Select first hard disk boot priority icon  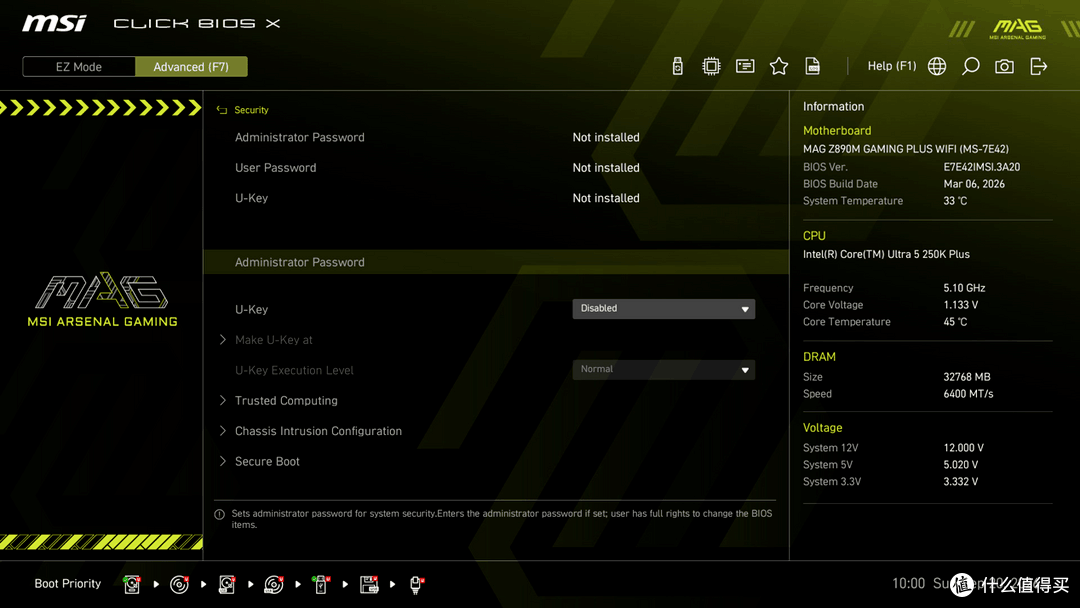pyautogui.click(x=132, y=584)
